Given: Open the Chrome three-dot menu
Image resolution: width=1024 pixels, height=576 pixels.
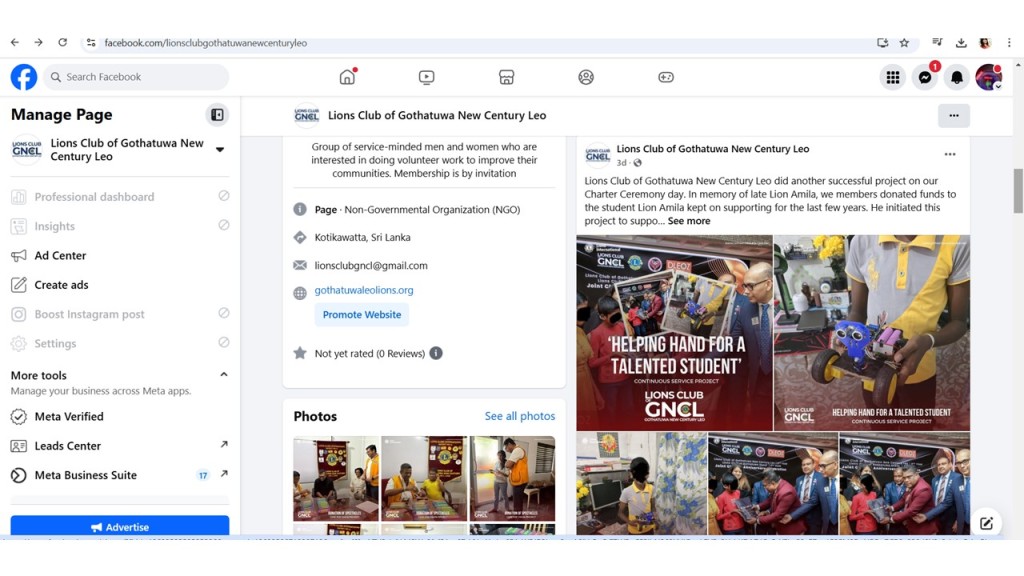Looking at the screenshot, I should click(1009, 43).
